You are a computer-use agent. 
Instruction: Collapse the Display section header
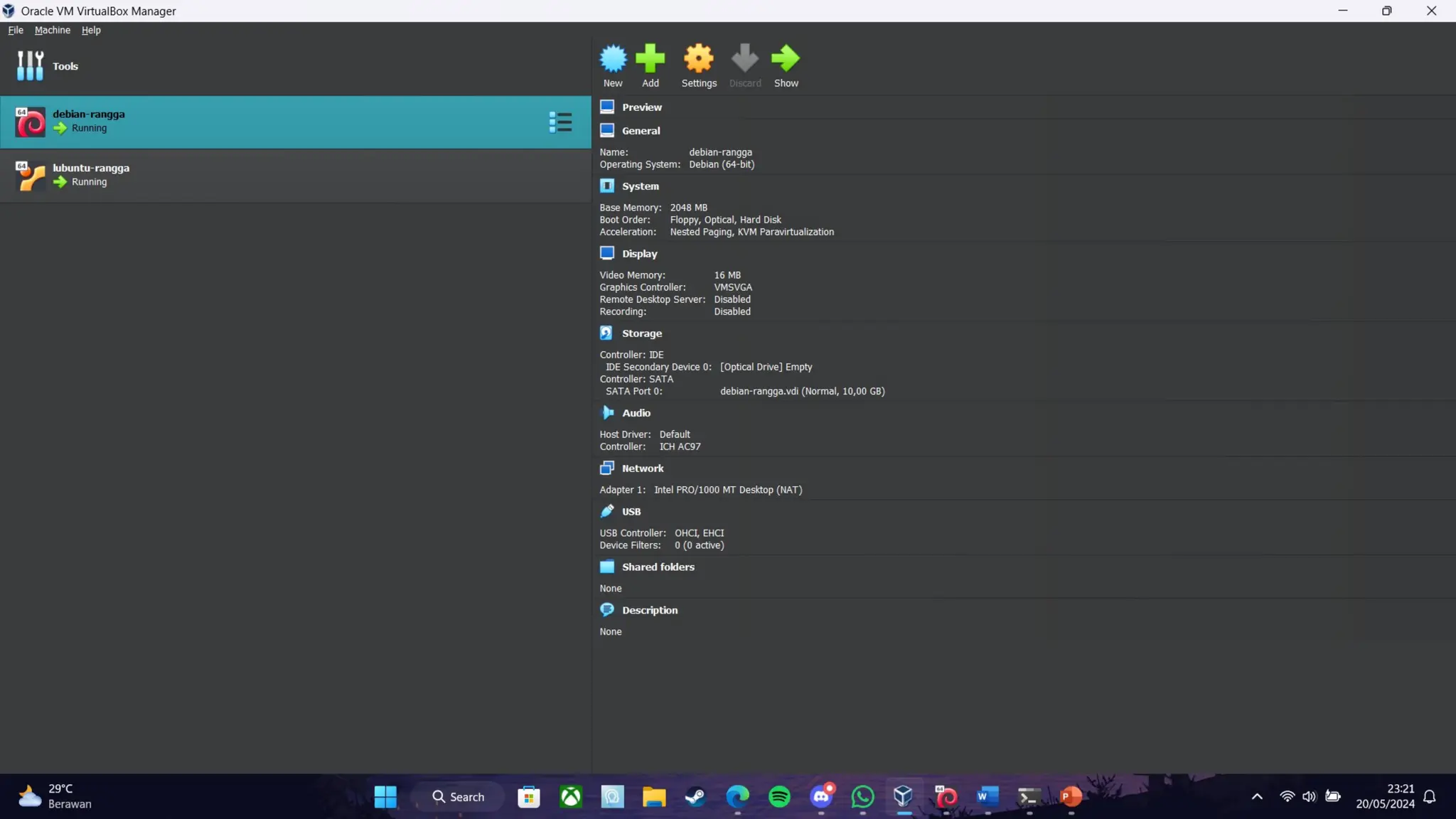pyautogui.click(x=639, y=254)
